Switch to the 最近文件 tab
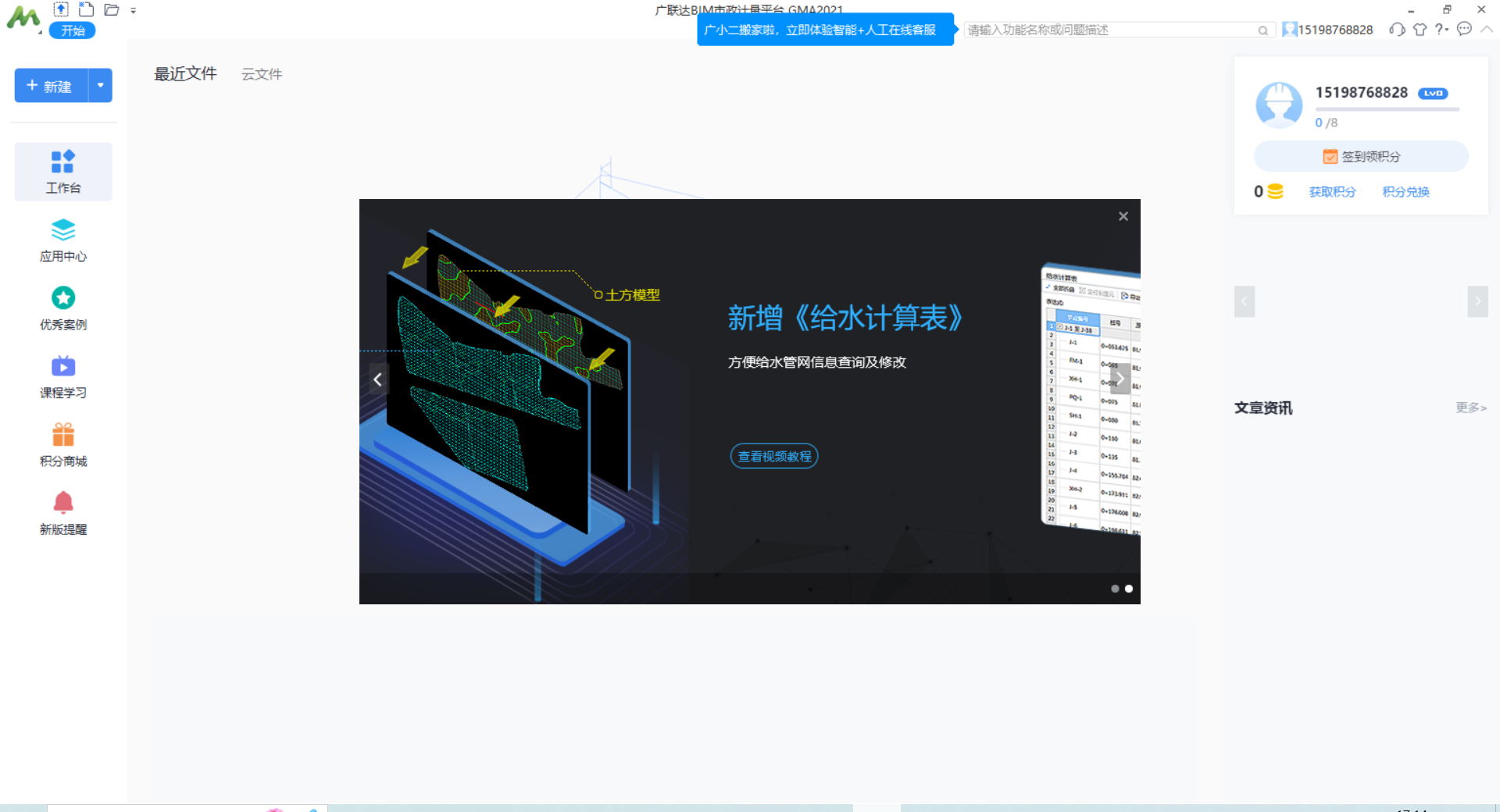Image resolution: width=1500 pixels, height=812 pixels. coord(185,73)
